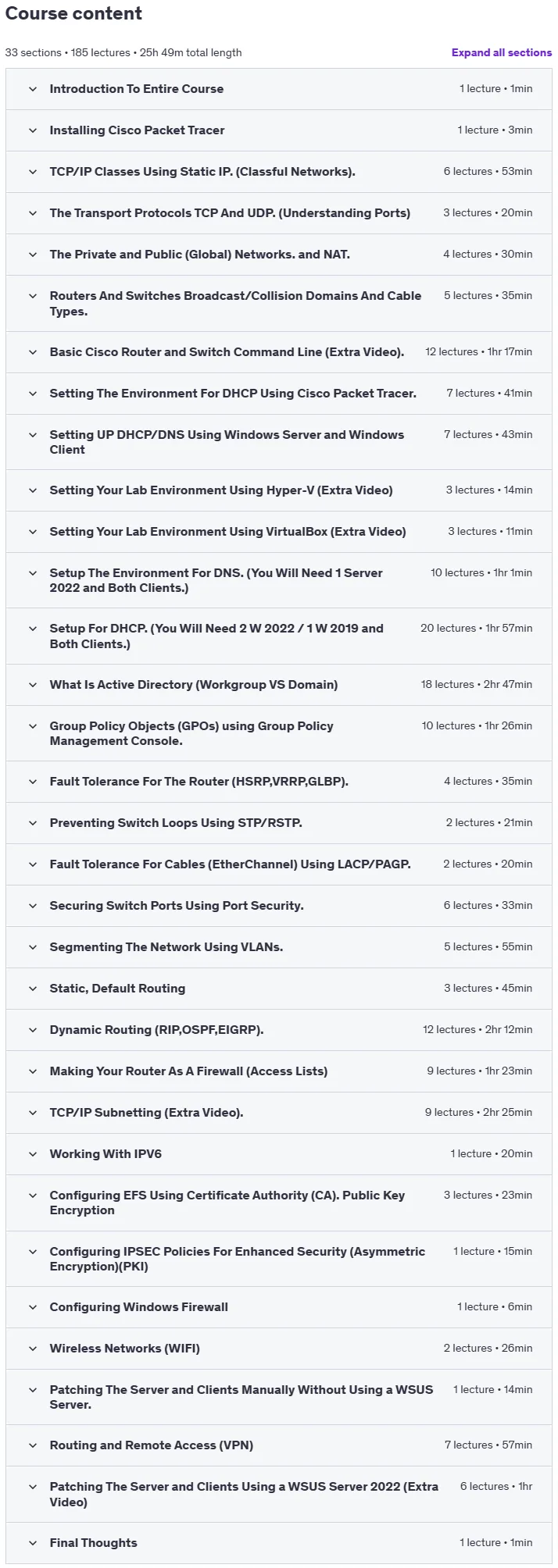
Task: Expand chevron for Introduction To Entire Course
Action: click(33, 89)
